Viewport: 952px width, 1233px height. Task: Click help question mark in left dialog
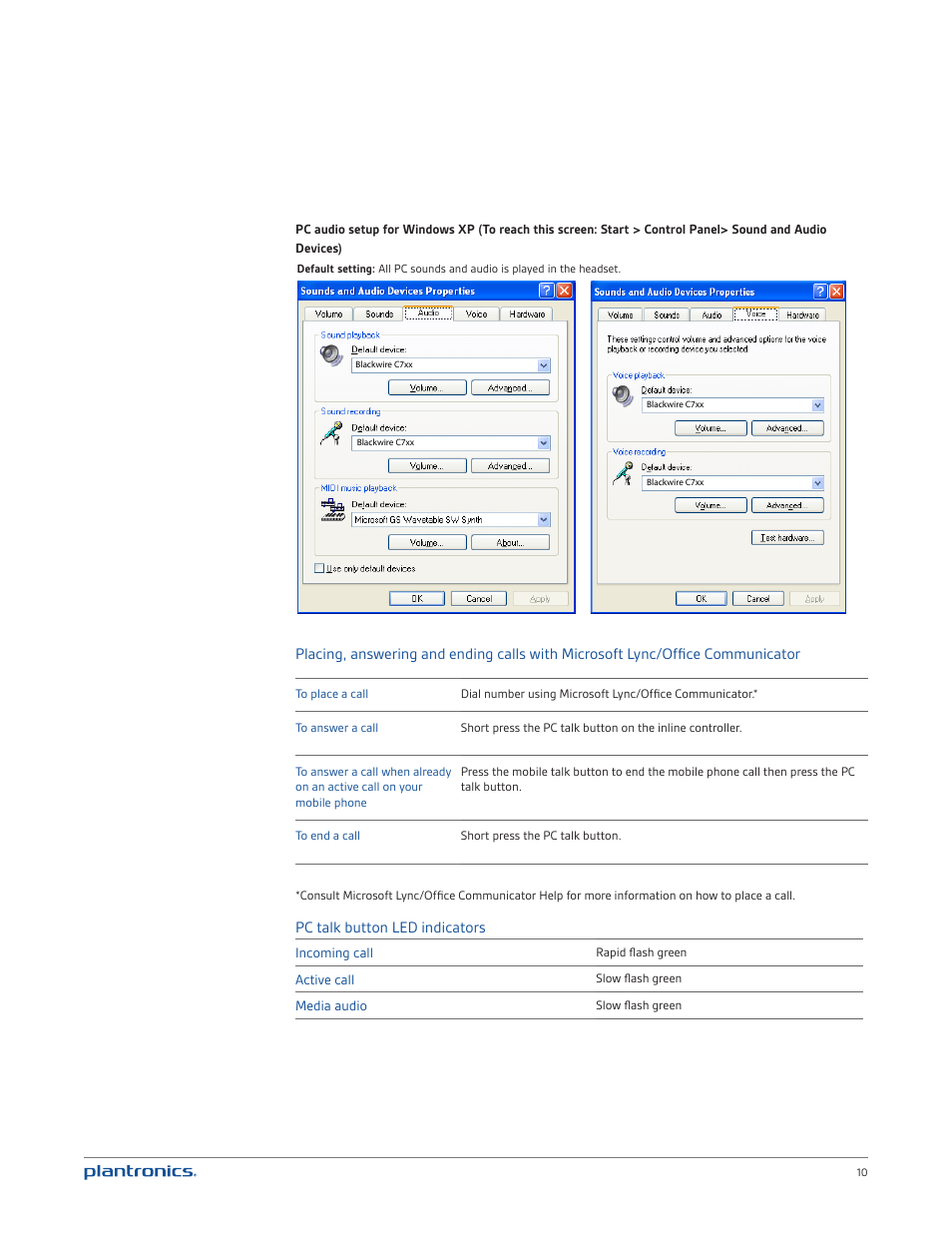pyautogui.click(x=546, y=291)
